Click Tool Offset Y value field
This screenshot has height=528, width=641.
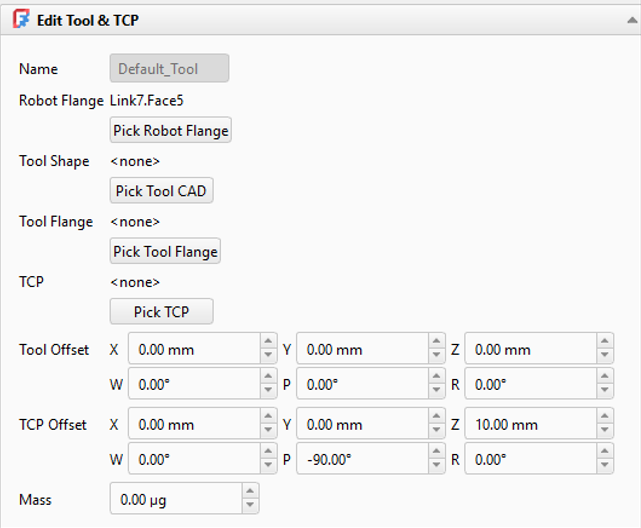363,349
